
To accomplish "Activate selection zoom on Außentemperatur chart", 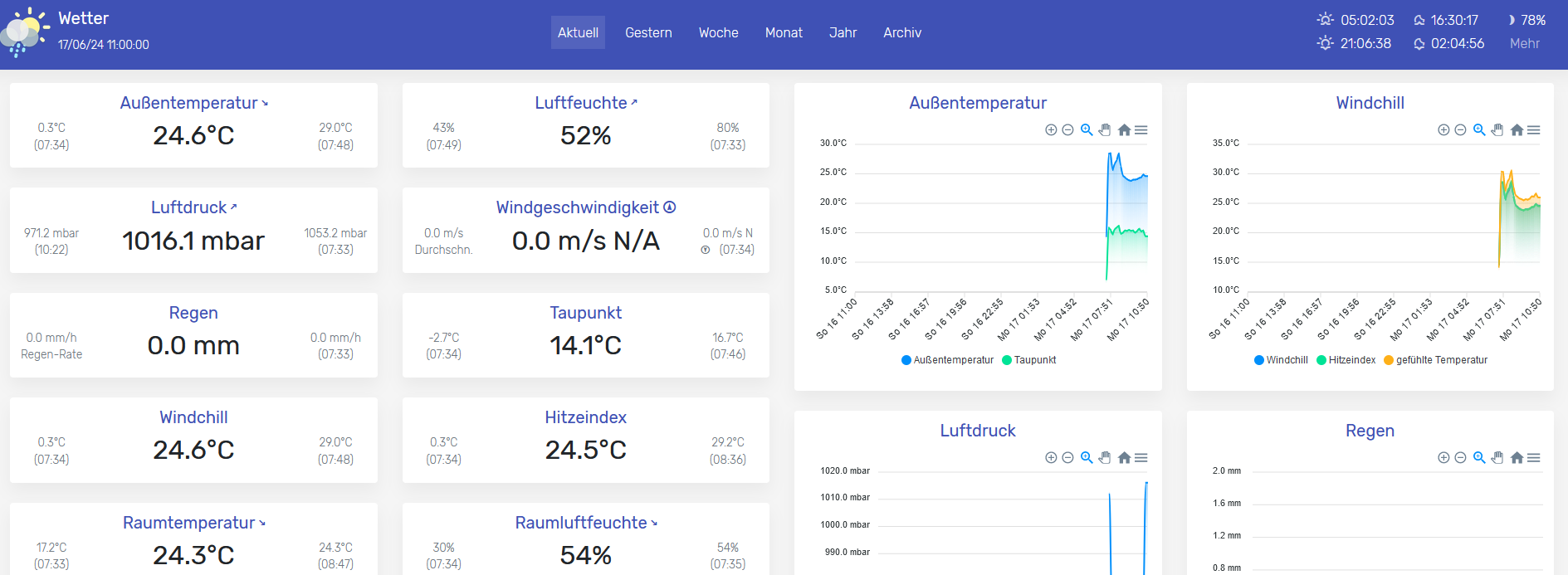I will point(1087,130).
